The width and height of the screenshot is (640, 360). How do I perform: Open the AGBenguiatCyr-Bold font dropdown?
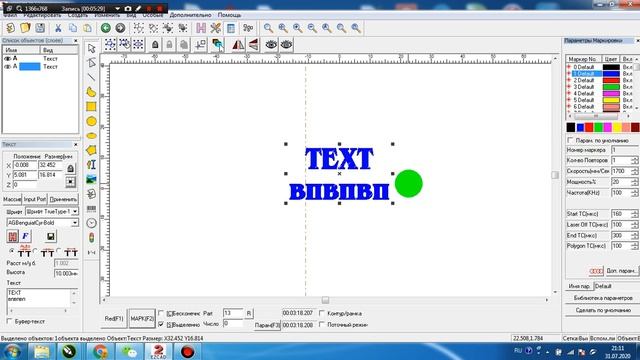pos(75,223)
